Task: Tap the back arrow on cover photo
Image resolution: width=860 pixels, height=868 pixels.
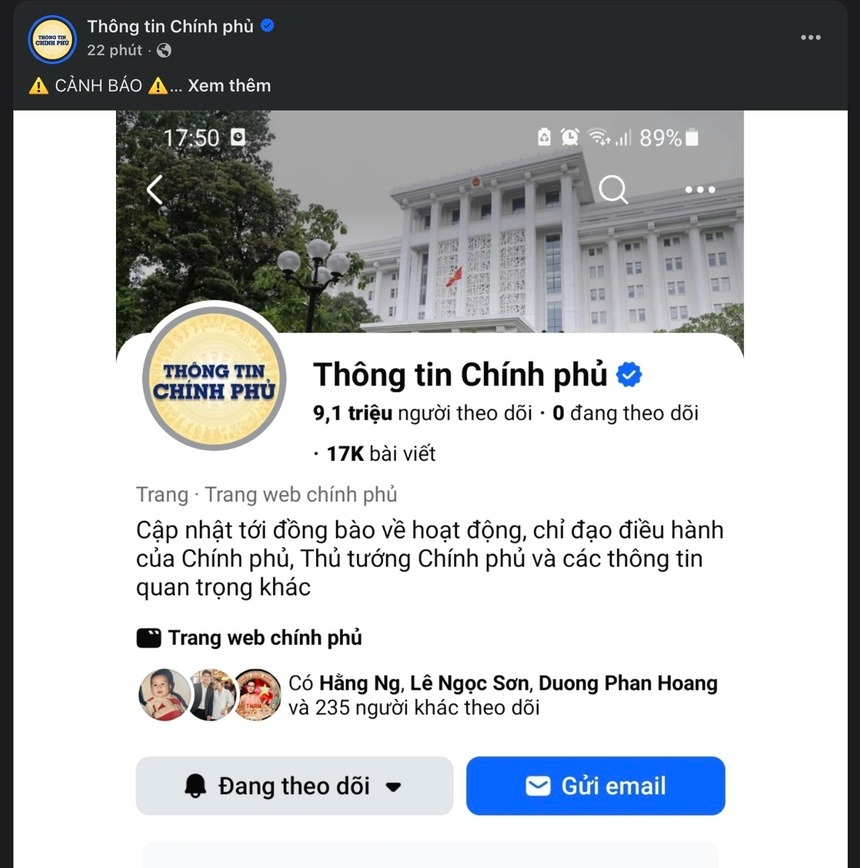Action: (x=154, y=190)
